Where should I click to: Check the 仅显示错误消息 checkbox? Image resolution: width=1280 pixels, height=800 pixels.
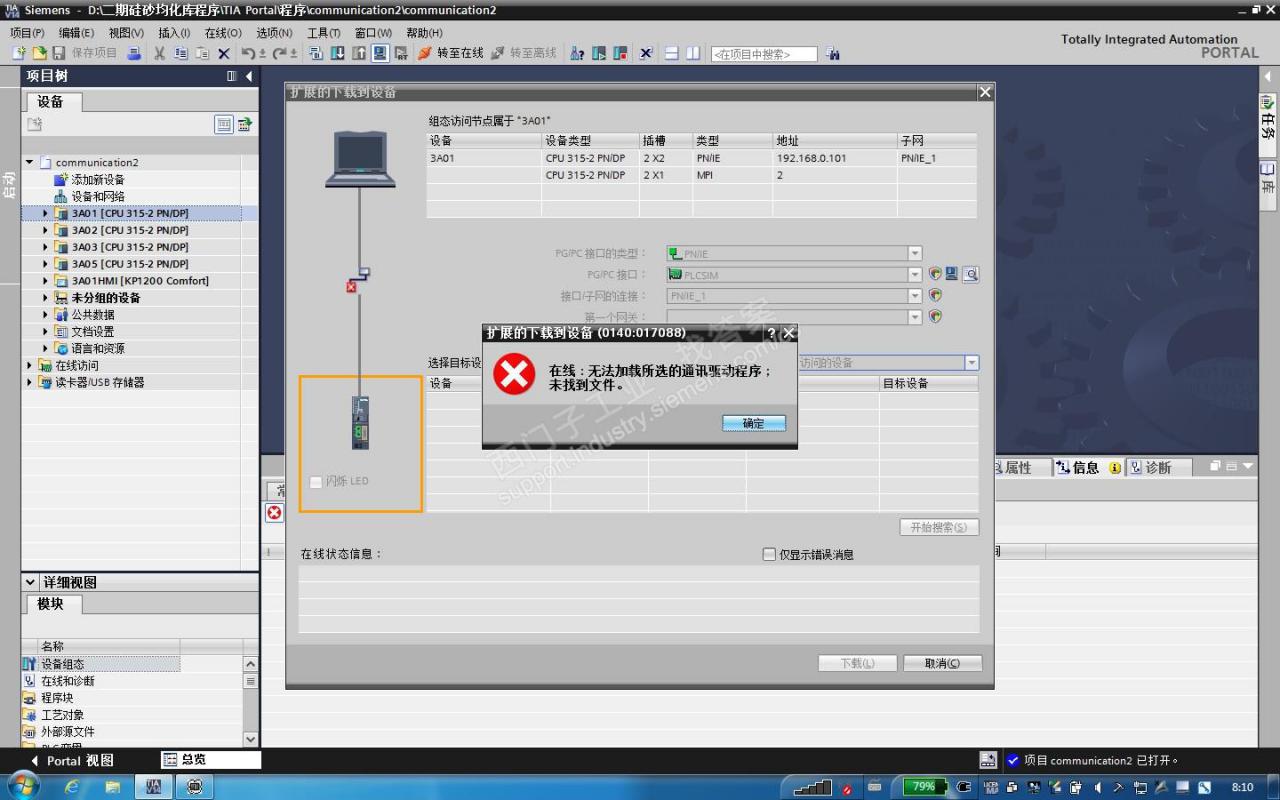769,554
